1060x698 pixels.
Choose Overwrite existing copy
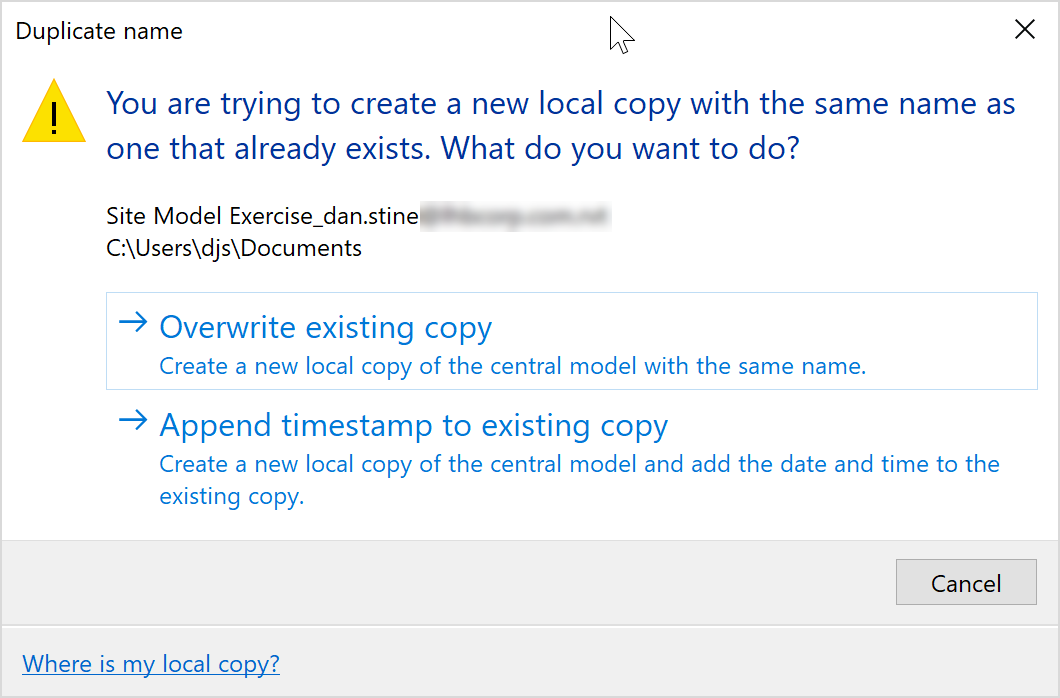(325, 327)
